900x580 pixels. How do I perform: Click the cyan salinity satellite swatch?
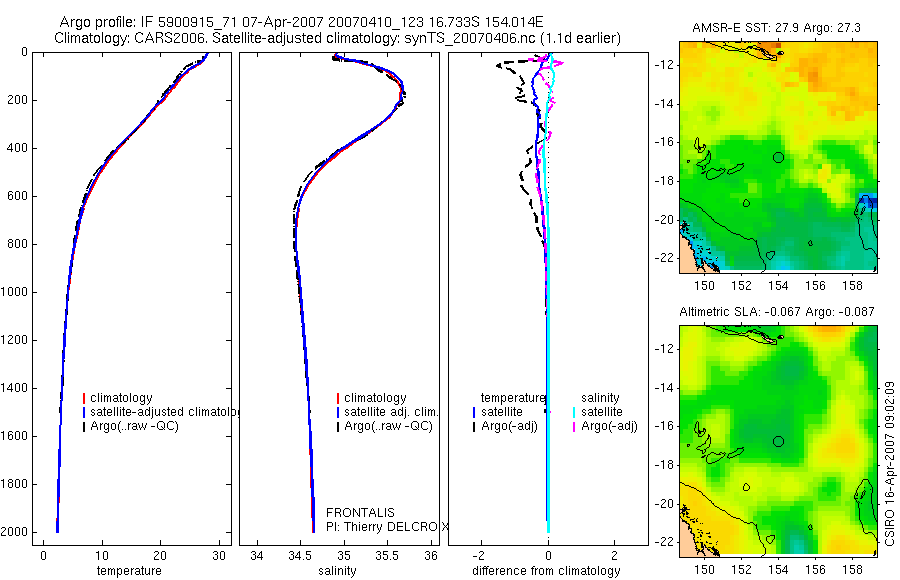pos(574,412)
